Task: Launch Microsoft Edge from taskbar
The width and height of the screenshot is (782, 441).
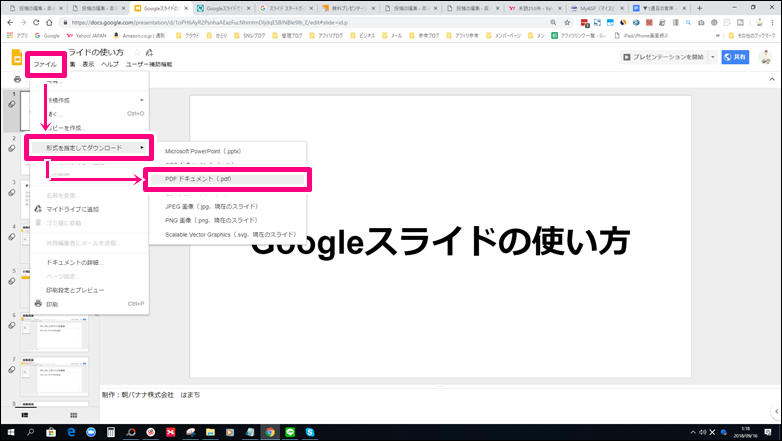Action: pos(71,432)
